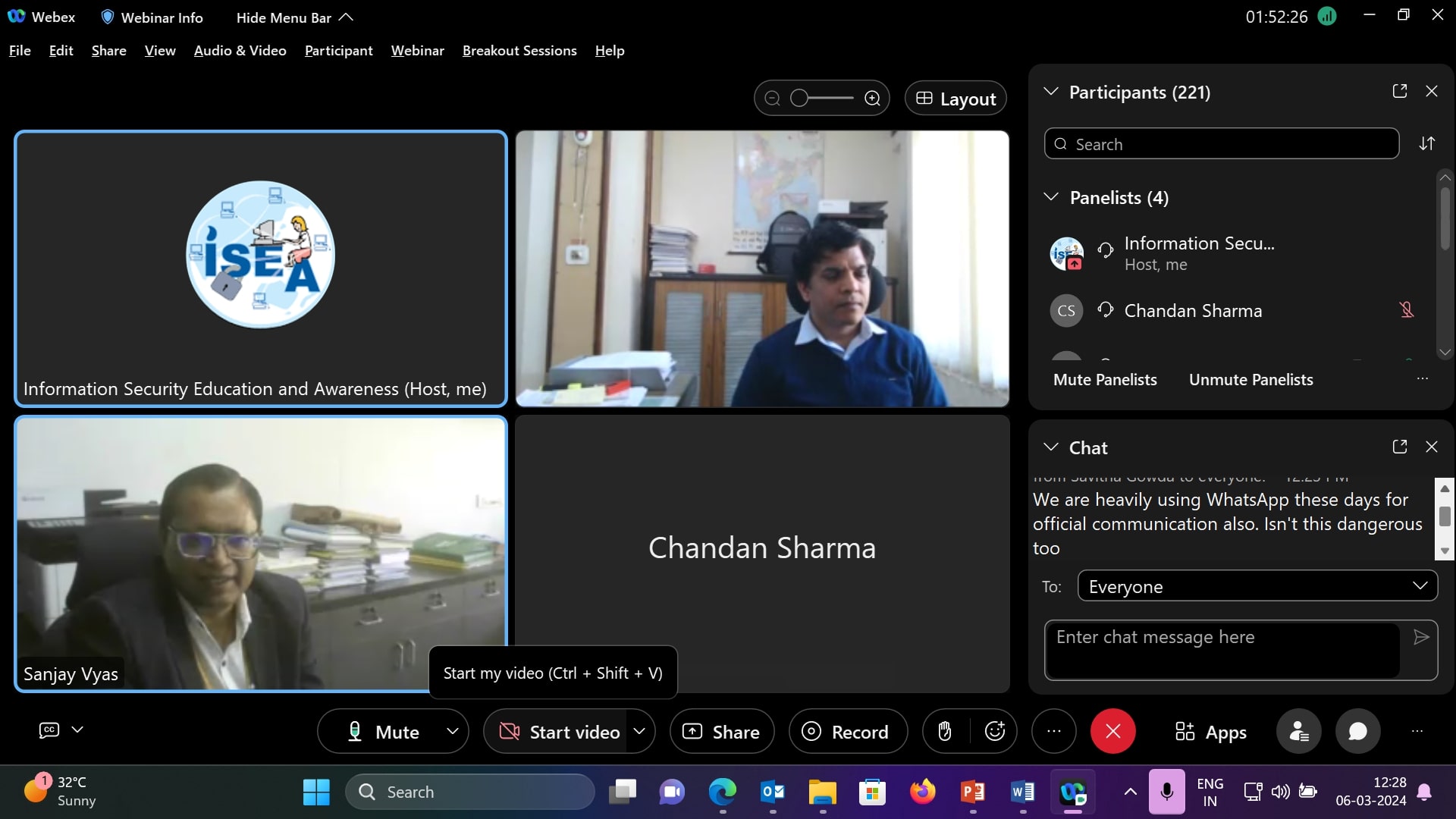Toggle the chat panel bubble button
1456x819 pixels.
[1357, 732]
